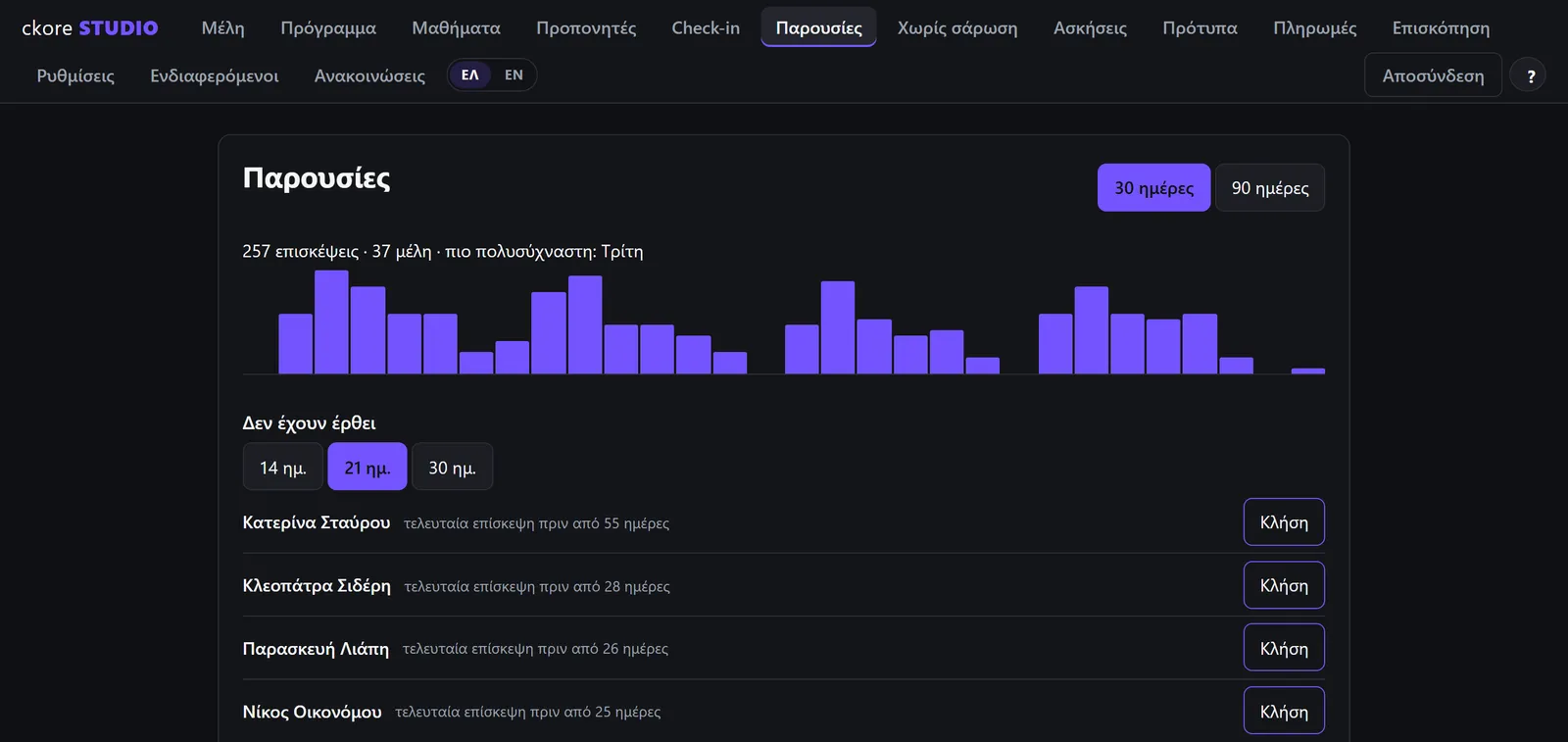Filter absentees by 14 ημ.
The width and height of the screenshot is (1568, 742).
283,467
